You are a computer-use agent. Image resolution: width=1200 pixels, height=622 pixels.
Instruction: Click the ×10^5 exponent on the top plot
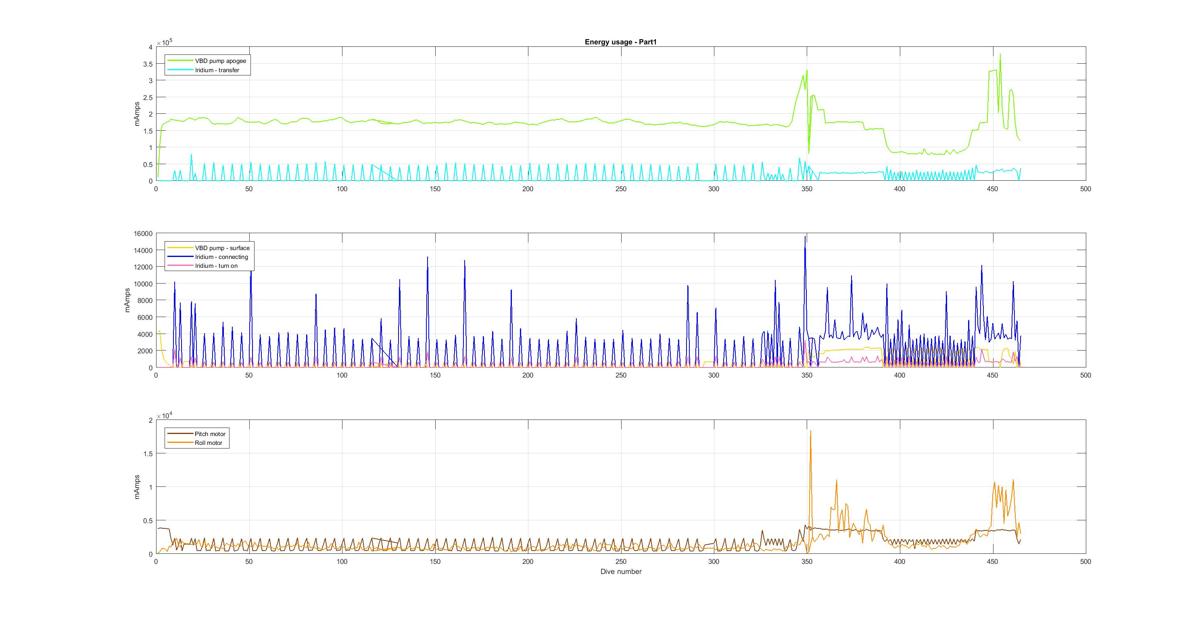[166, 41]
